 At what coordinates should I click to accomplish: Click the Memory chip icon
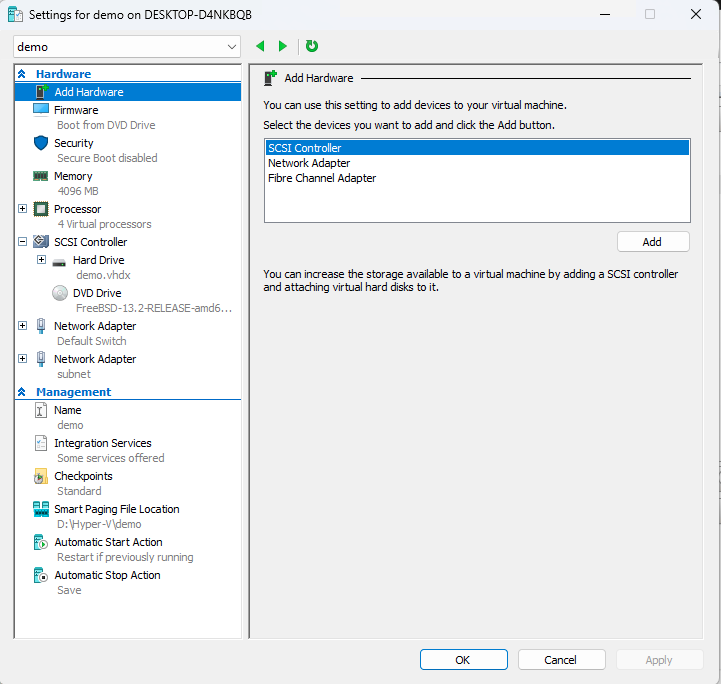click(x=40, y=176)
